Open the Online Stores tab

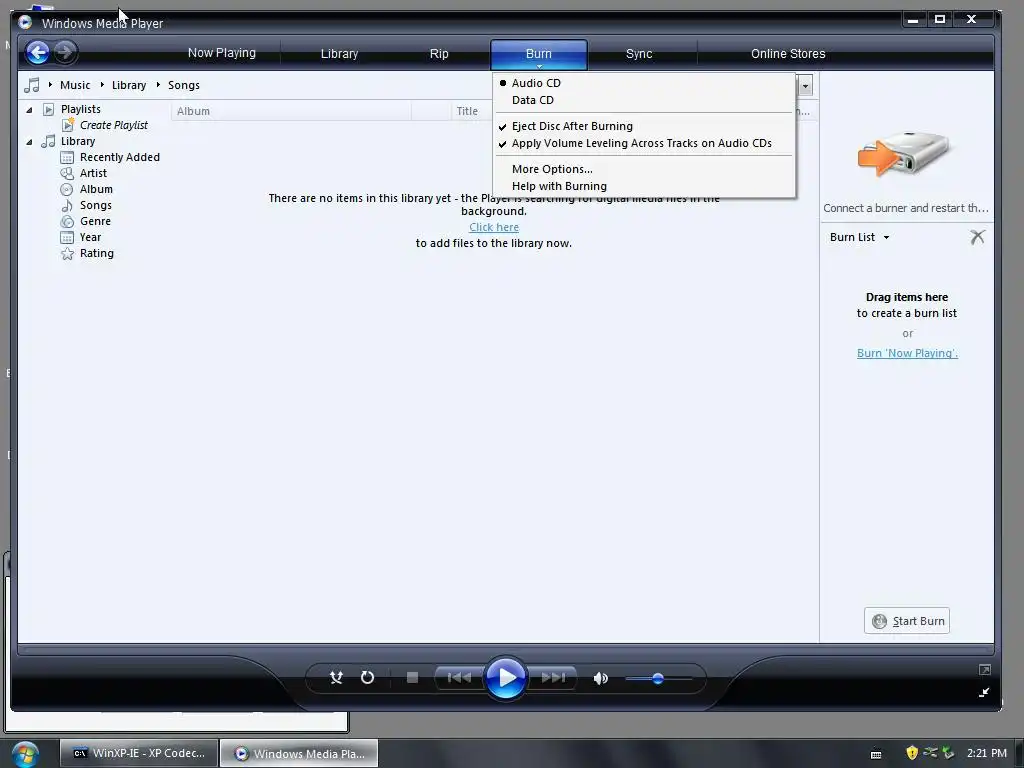(788, 54)
